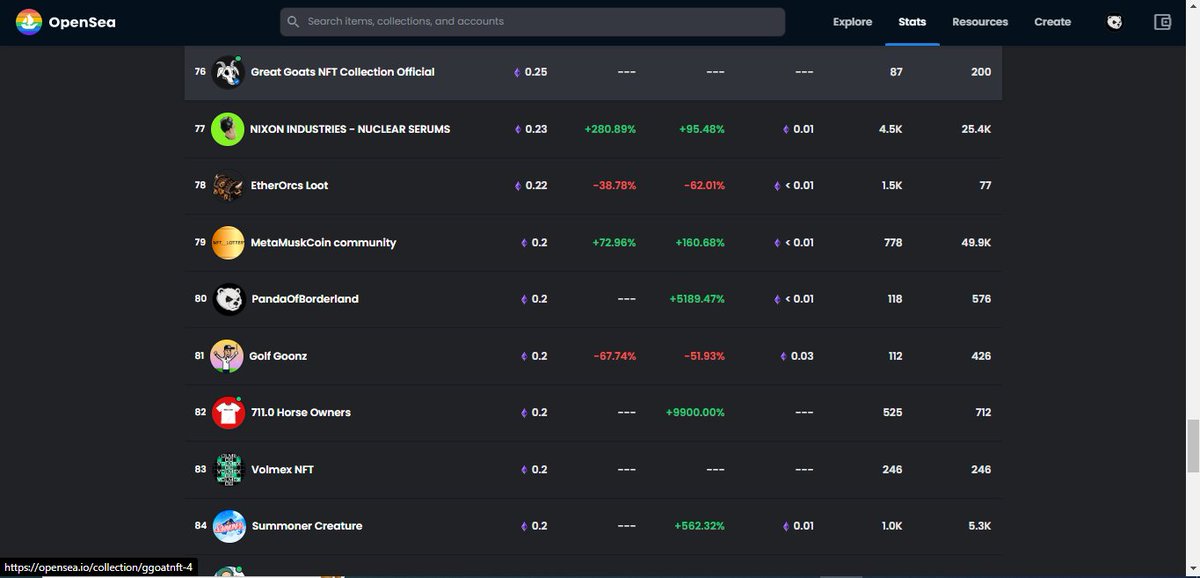The height and width of the screenshot is (578, 1200).
Task: Click 0.03 floor price for Golf Goonz
Action: [803, 356]
